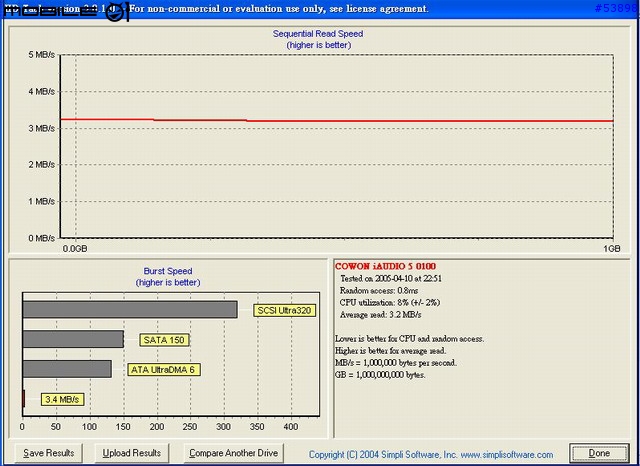
Task: Select the SATA 150 label
Action: pos(164,340)
